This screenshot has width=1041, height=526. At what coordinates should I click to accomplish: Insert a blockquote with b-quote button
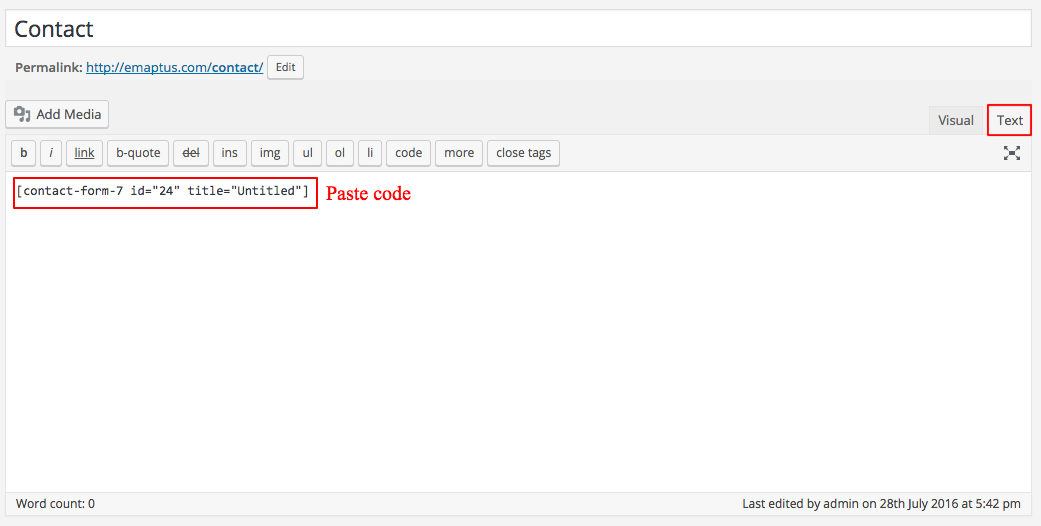138,153
